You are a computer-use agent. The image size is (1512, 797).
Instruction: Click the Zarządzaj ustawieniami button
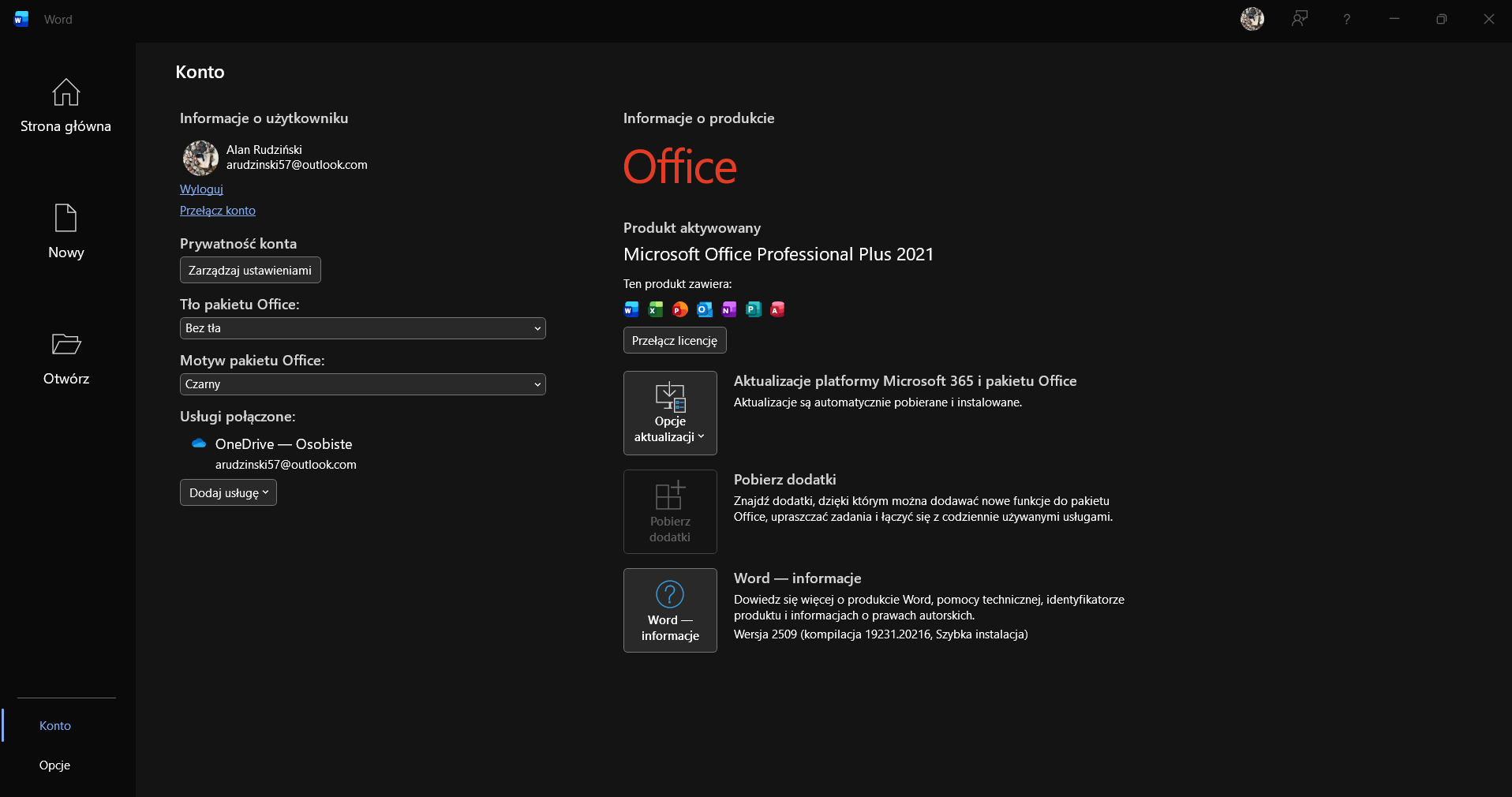click(x=250, y=270)
